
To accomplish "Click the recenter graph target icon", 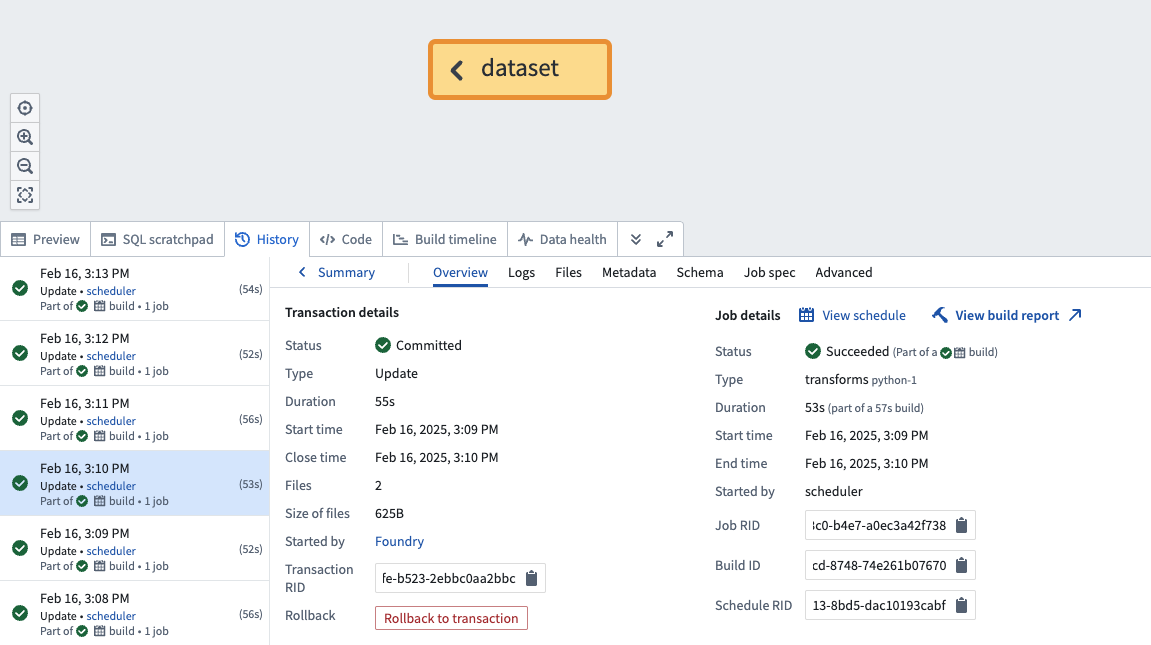I will (25, 108).
